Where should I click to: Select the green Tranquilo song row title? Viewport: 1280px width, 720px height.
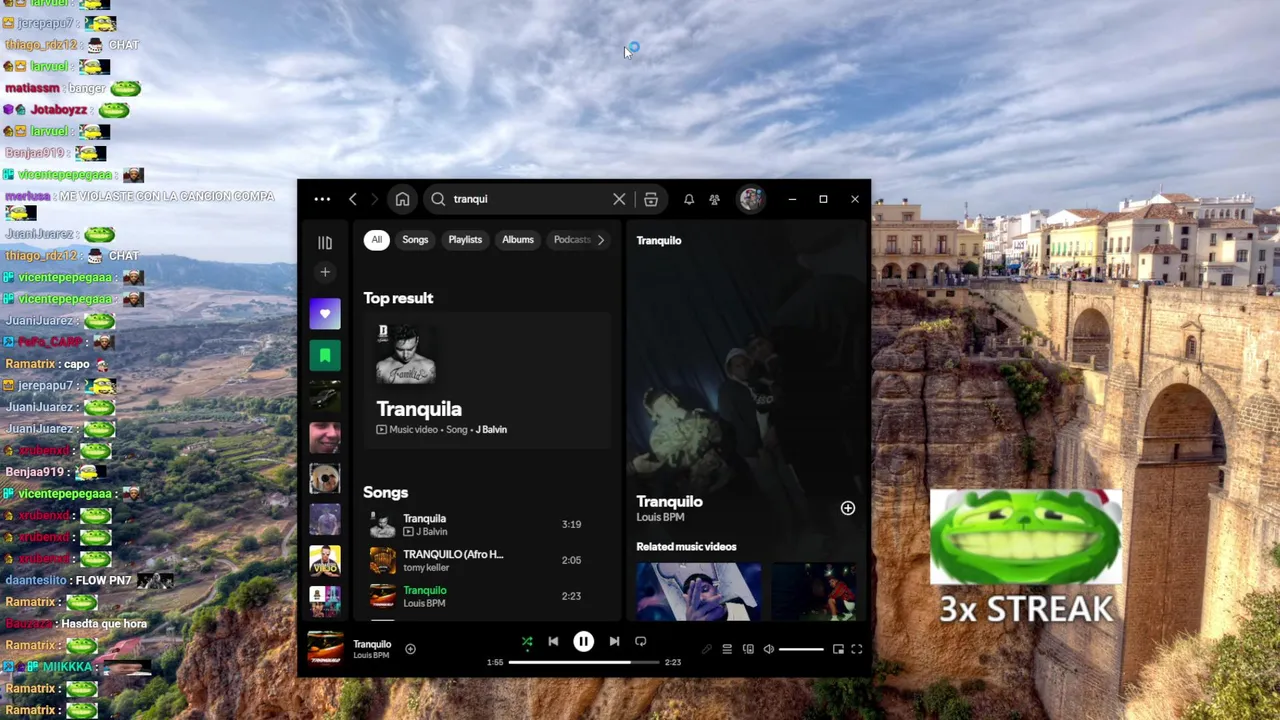point(425,591)
